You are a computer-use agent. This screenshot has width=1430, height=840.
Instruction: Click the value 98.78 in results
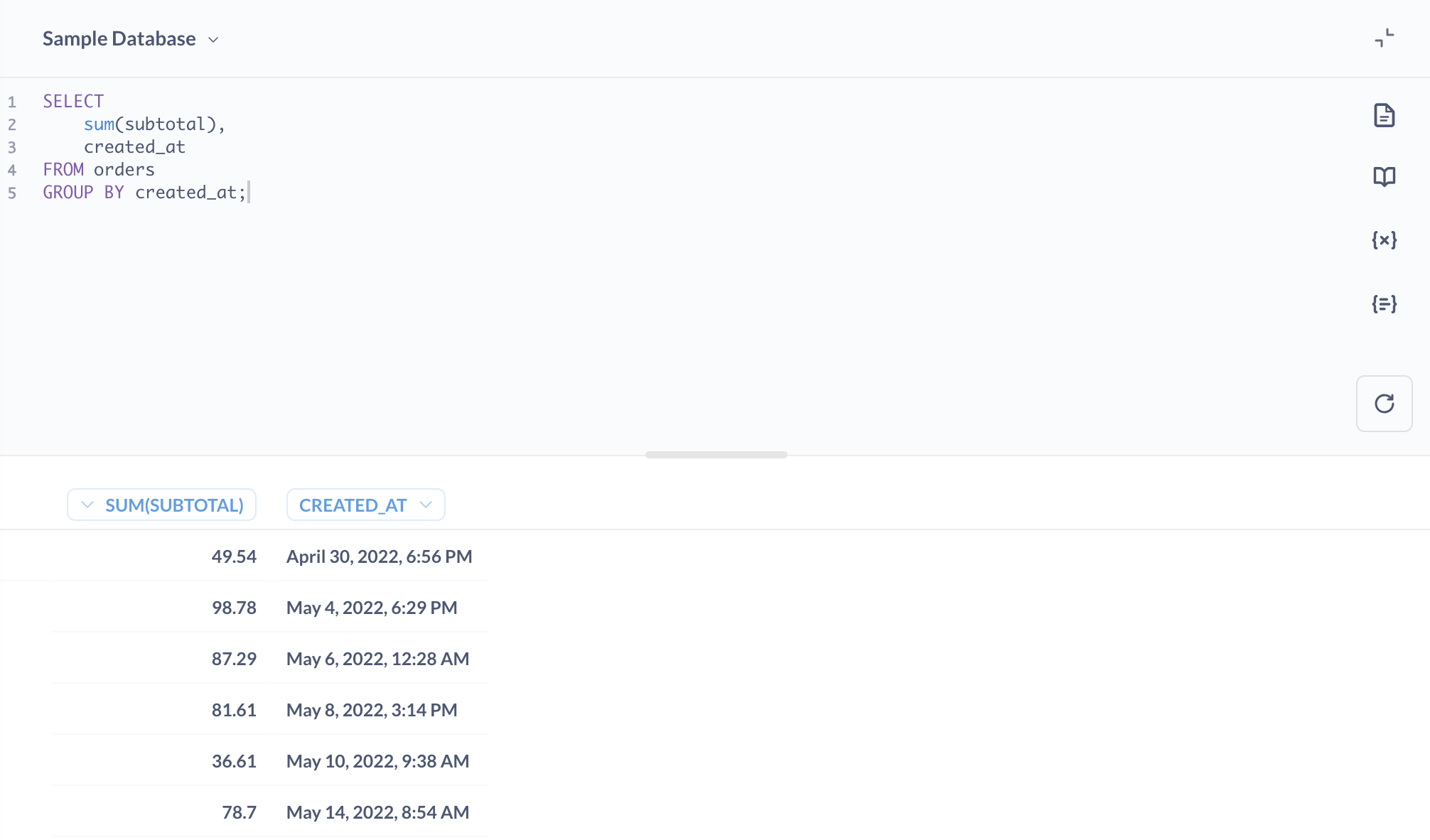click(x=235, y=608)
